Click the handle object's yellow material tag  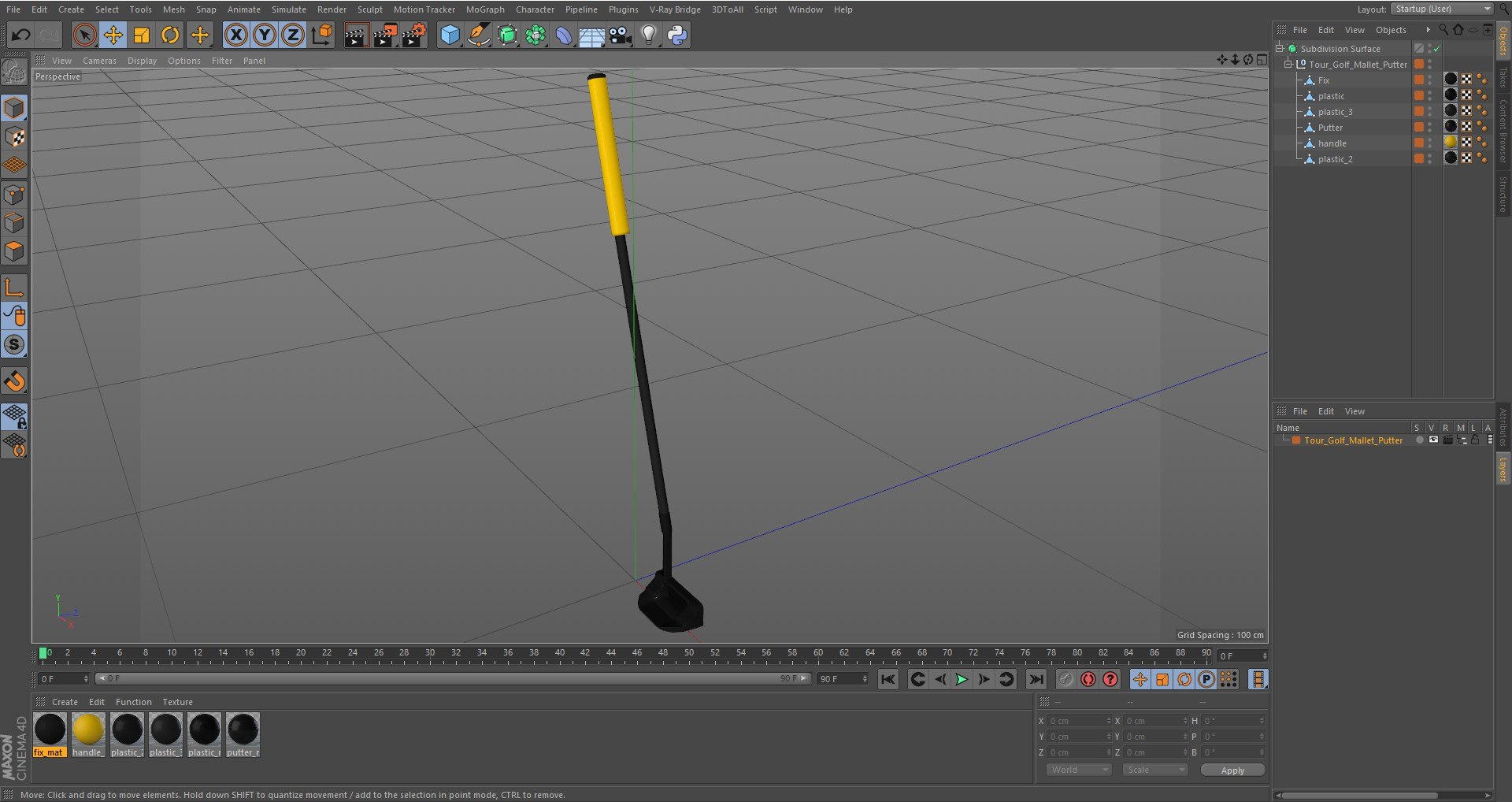click(1450, 143)
